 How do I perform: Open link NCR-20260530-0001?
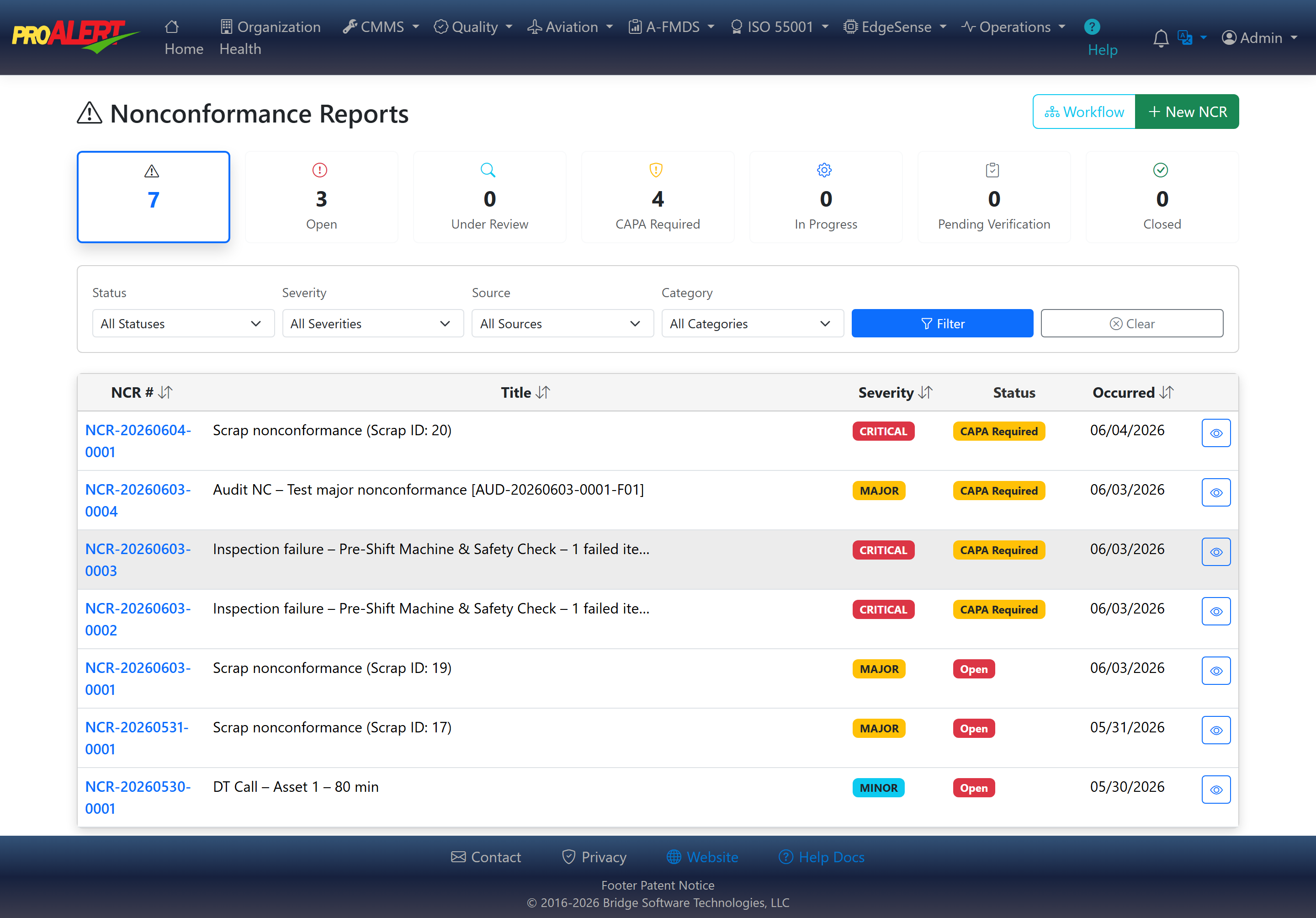pyautogui.click(x=138, y=798)
